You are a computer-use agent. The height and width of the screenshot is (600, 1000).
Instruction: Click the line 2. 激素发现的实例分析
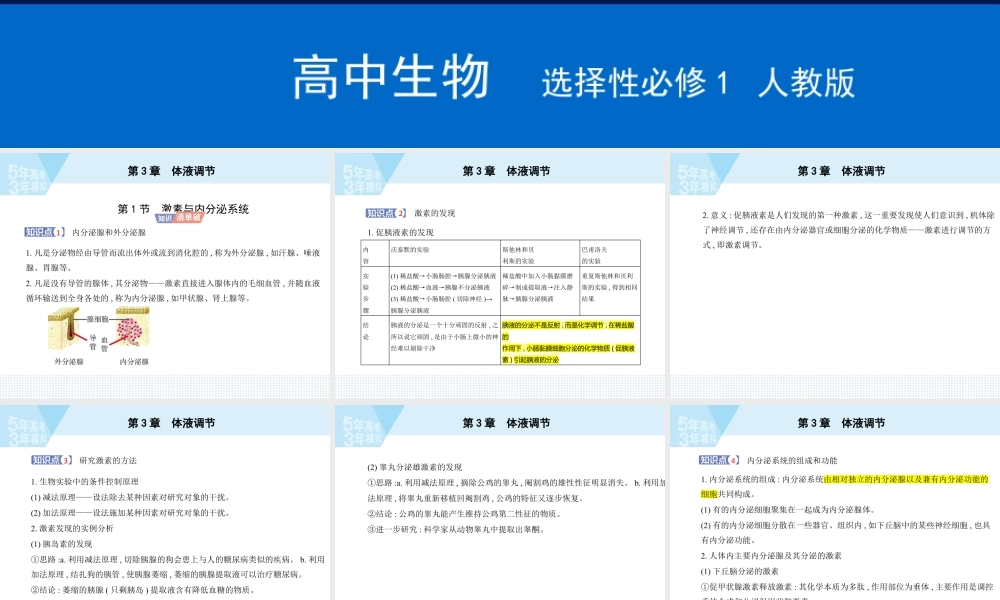pos(72,528)
